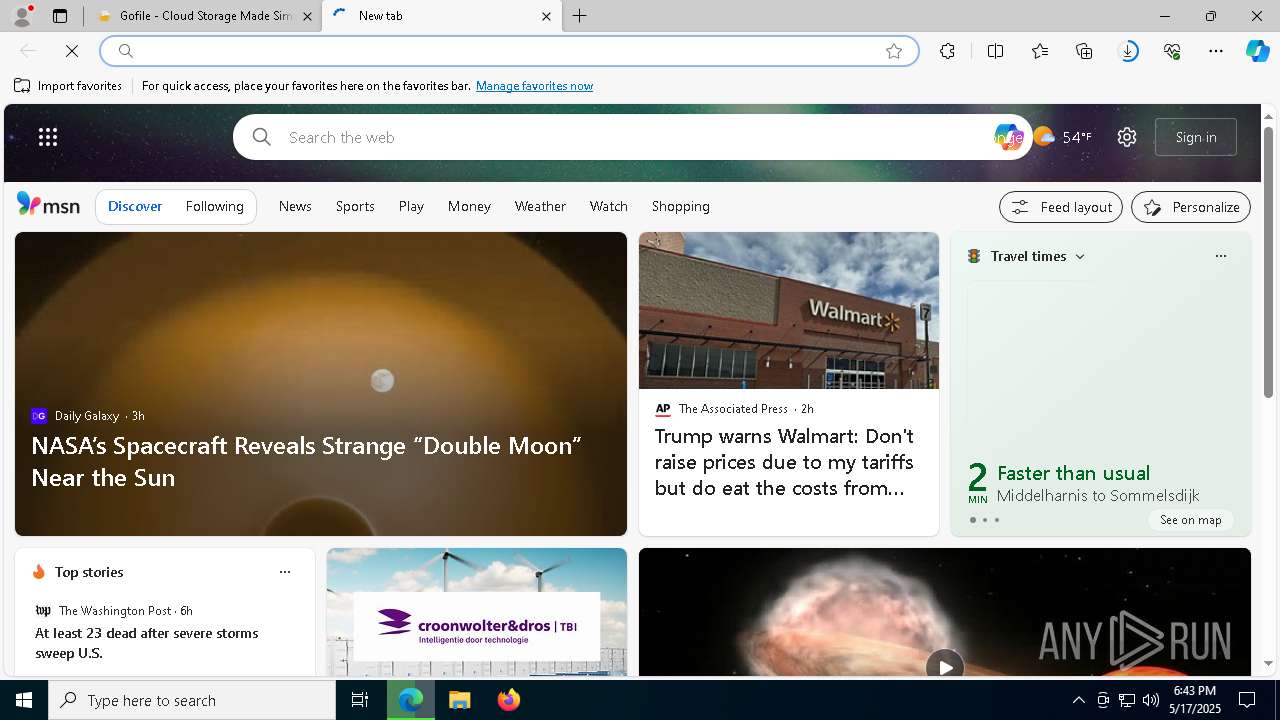Open the volume control in tray
This screenshot has height=720, width=1280.
[x=1151, y=700]
